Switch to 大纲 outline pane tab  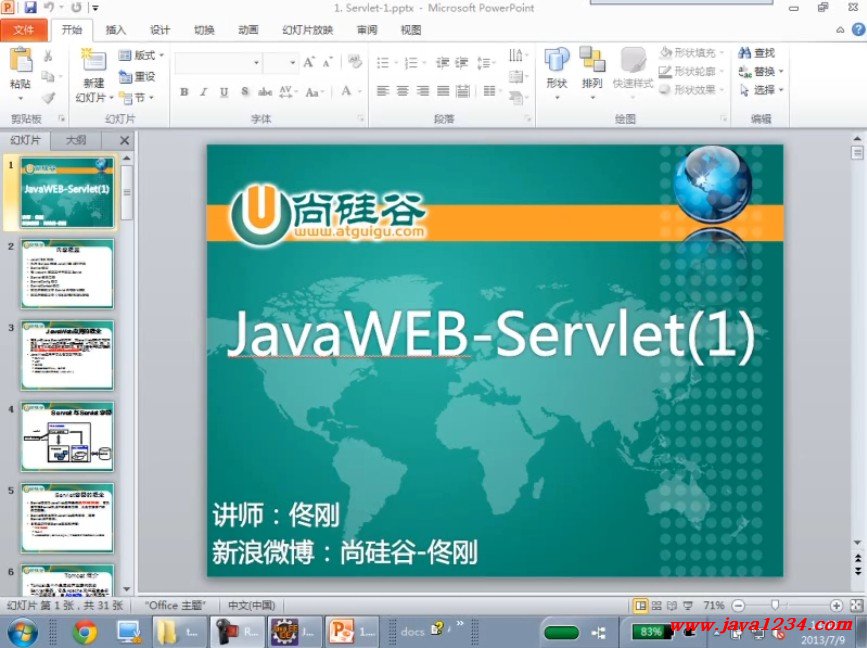click(76, 140)
